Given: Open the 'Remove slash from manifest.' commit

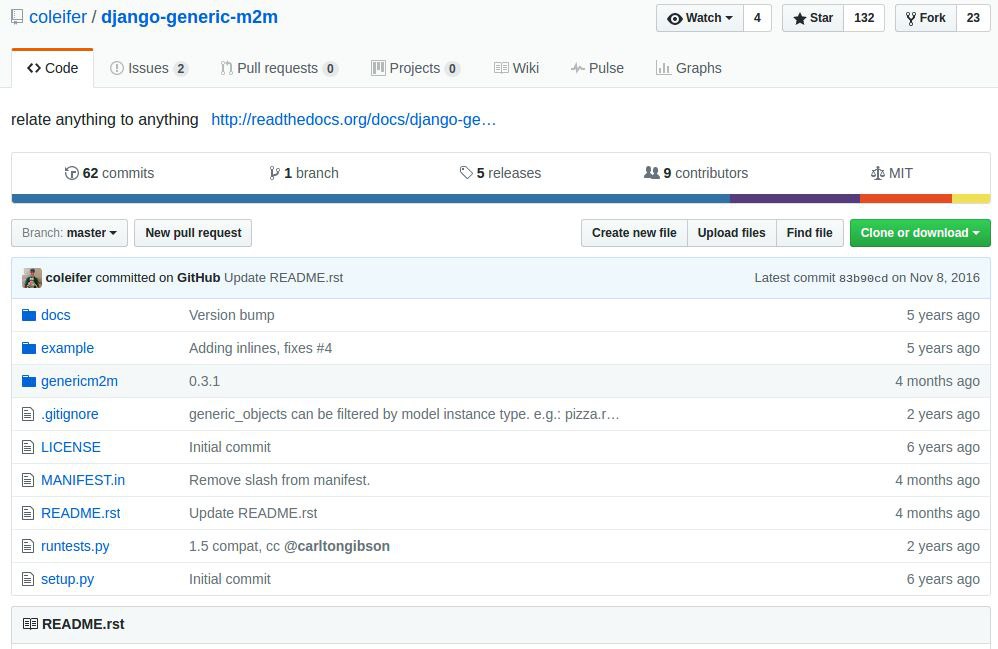Looking at the screenshot, I should 279,480.
